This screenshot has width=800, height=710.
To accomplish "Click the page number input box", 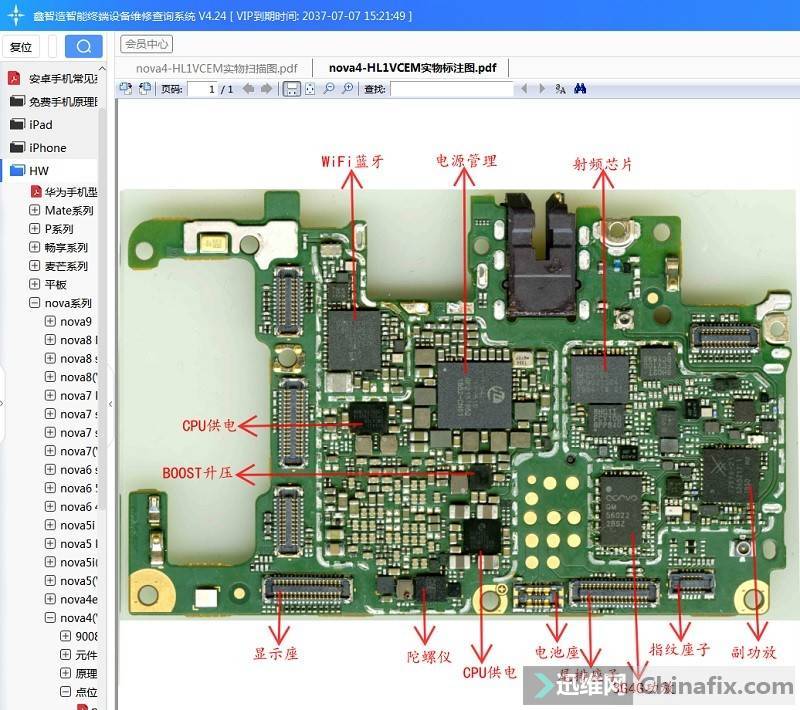I will pos(203,89).
